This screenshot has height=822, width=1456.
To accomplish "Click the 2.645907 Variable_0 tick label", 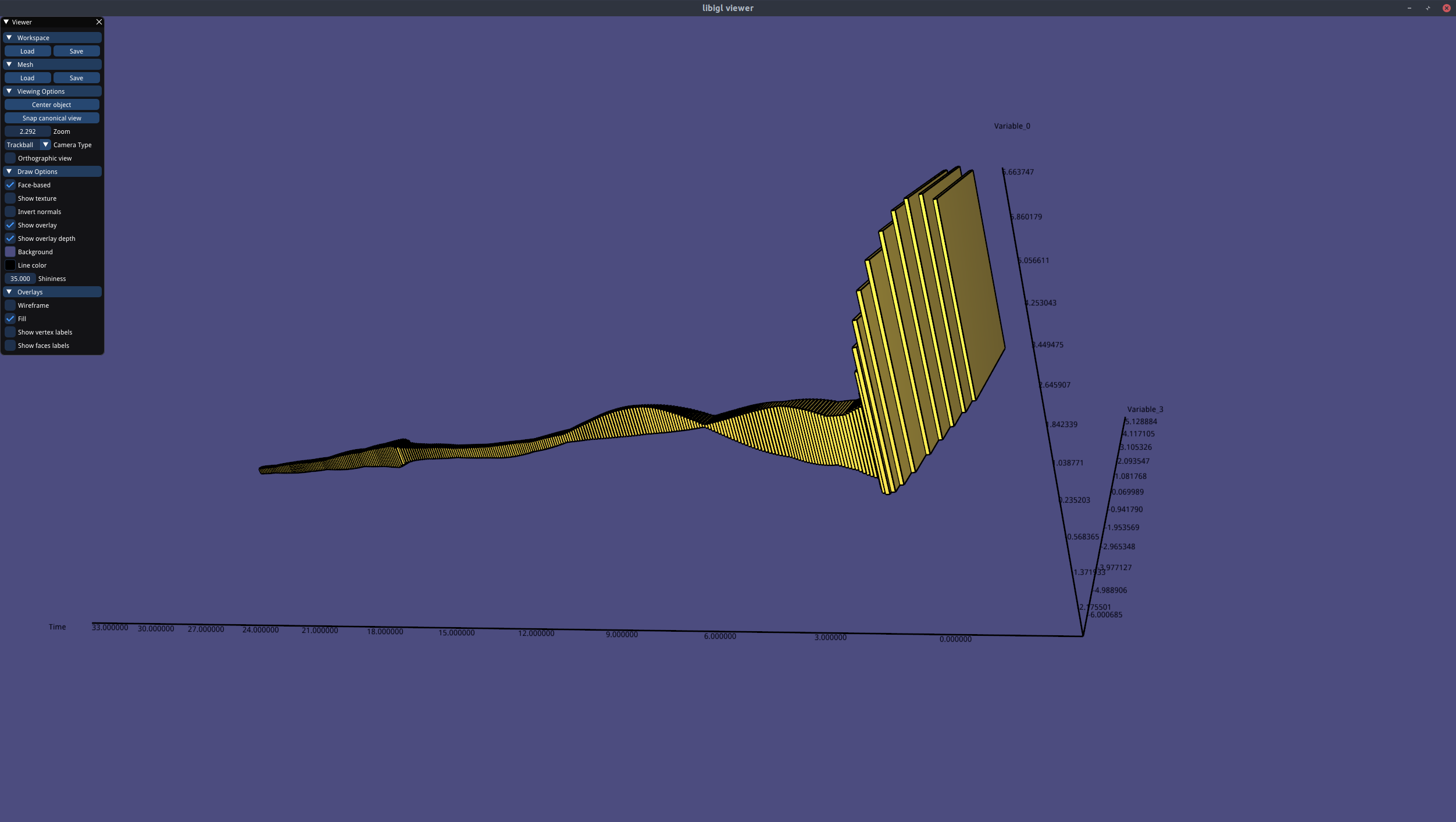I will [1054, 385].
